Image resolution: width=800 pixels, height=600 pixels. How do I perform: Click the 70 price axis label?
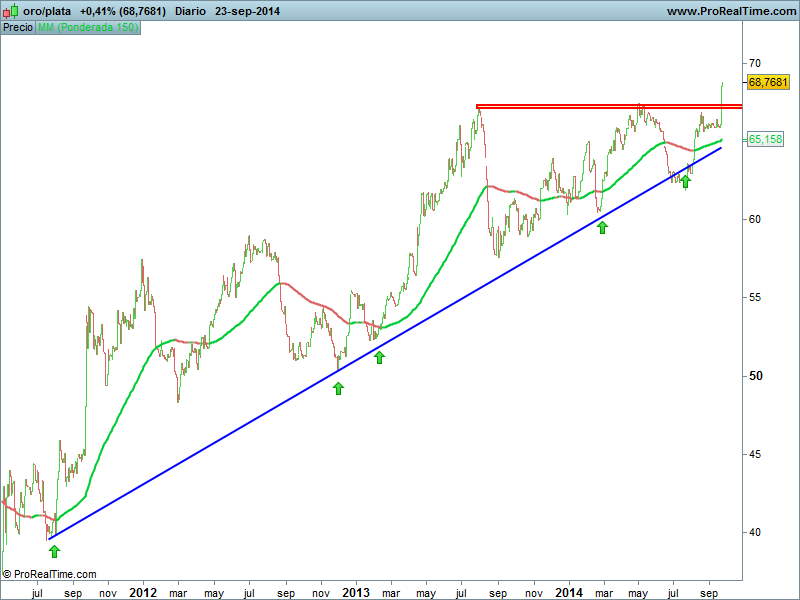point(755,63)
